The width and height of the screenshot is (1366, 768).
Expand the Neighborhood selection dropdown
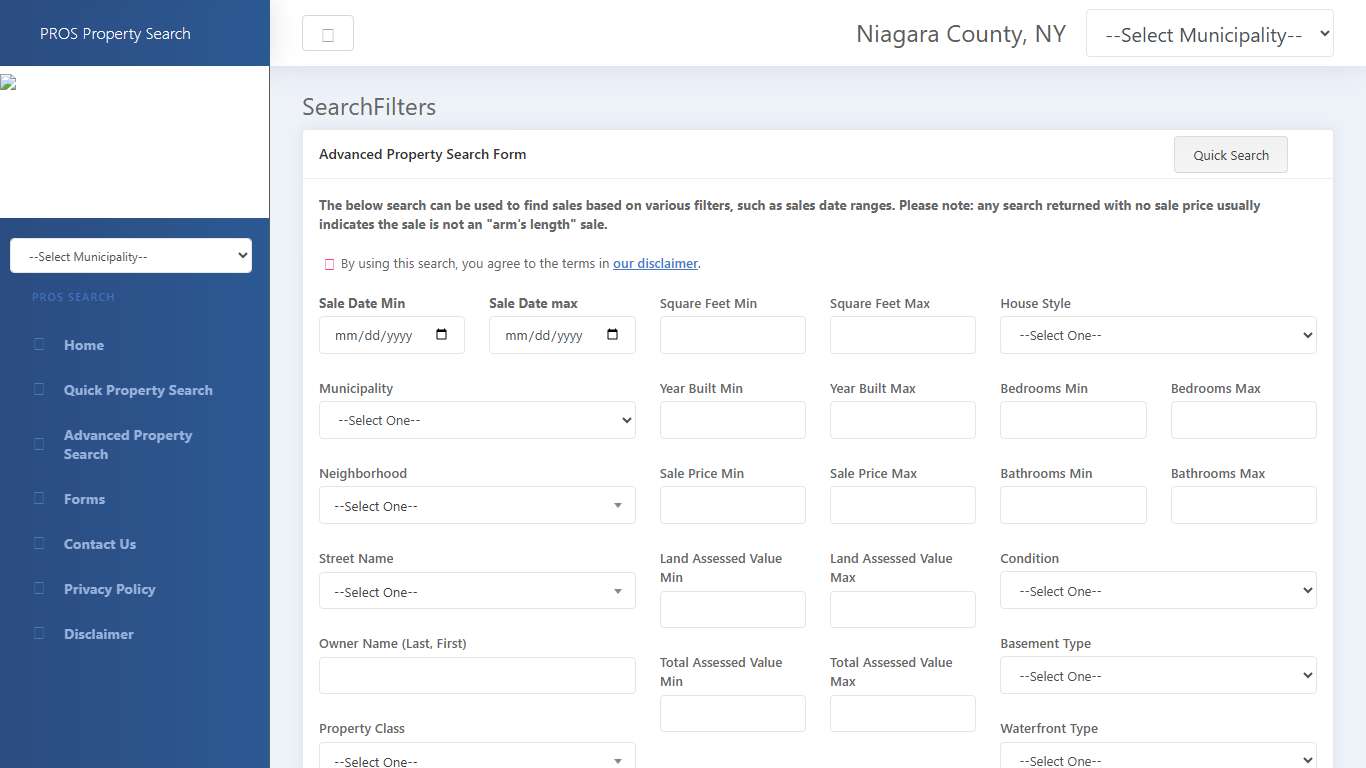tap(476, 505)
